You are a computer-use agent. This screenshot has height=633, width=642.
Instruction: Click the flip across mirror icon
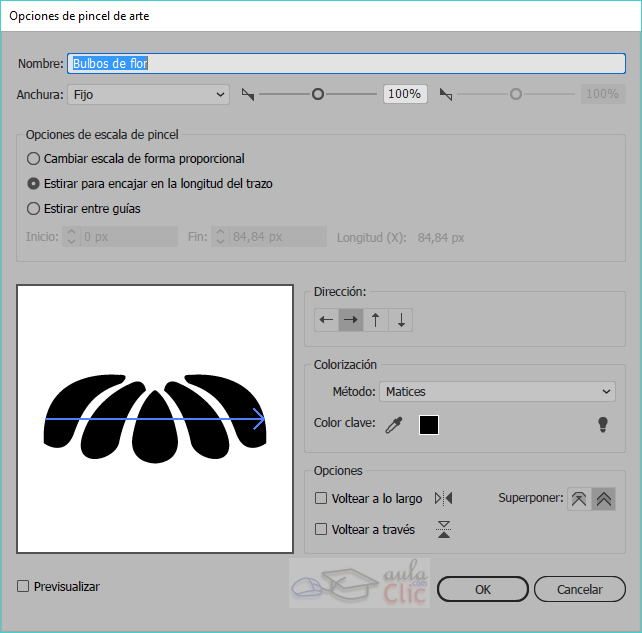(444, 530)
